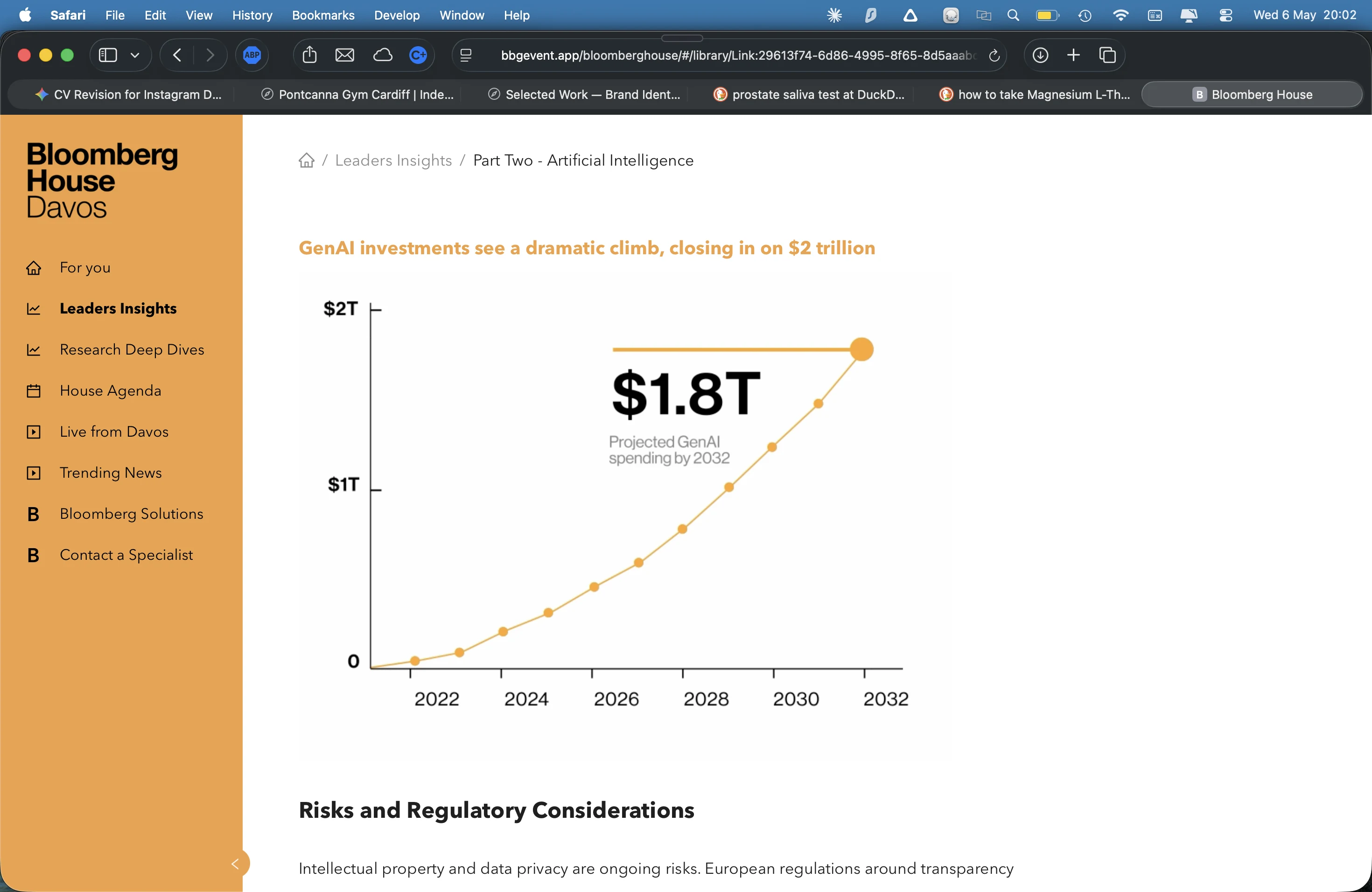Open Contact a Specialist

click(x=126, y=554)
